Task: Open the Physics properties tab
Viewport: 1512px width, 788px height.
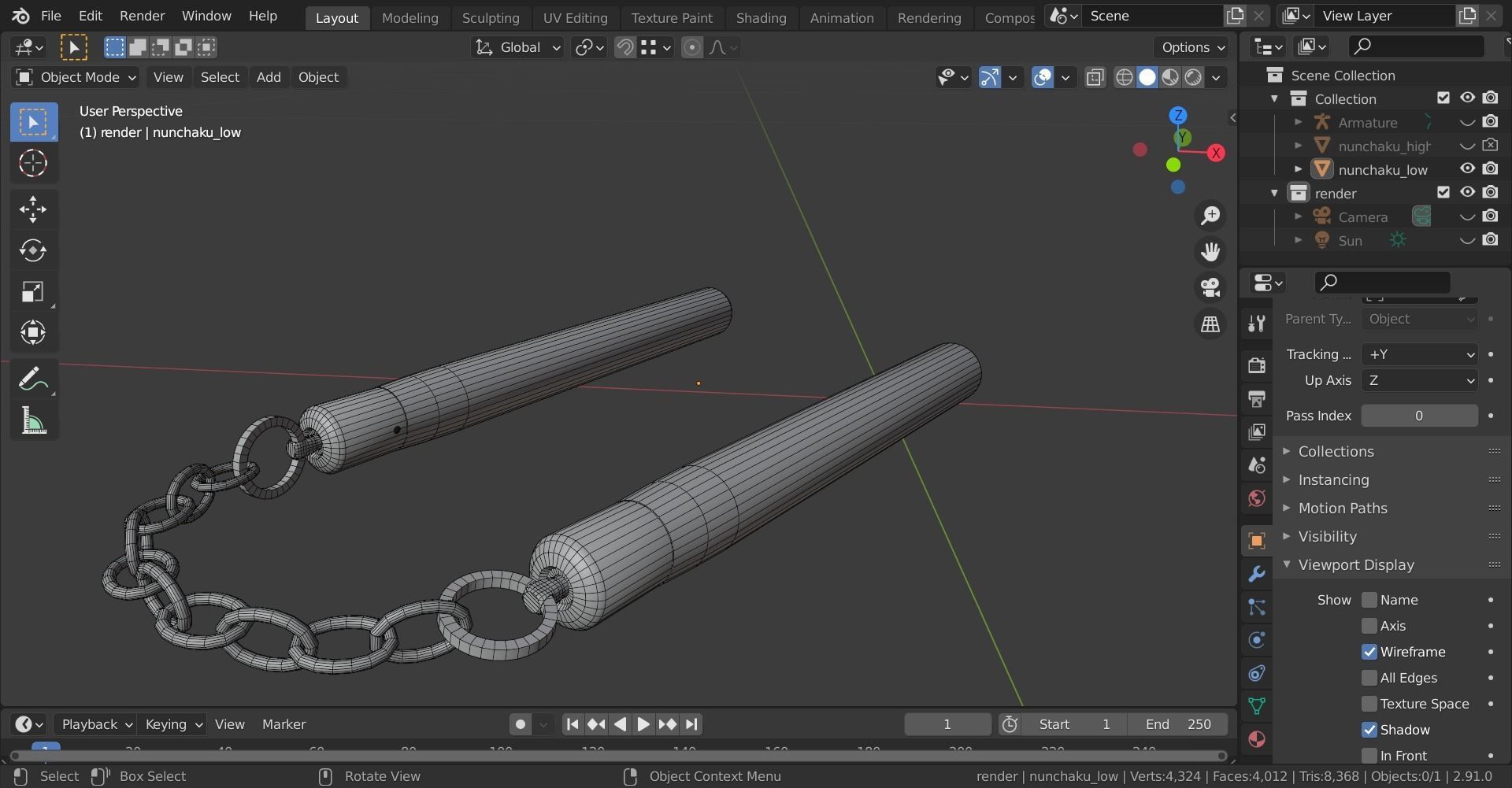Action: click(x=1257, y=640)
